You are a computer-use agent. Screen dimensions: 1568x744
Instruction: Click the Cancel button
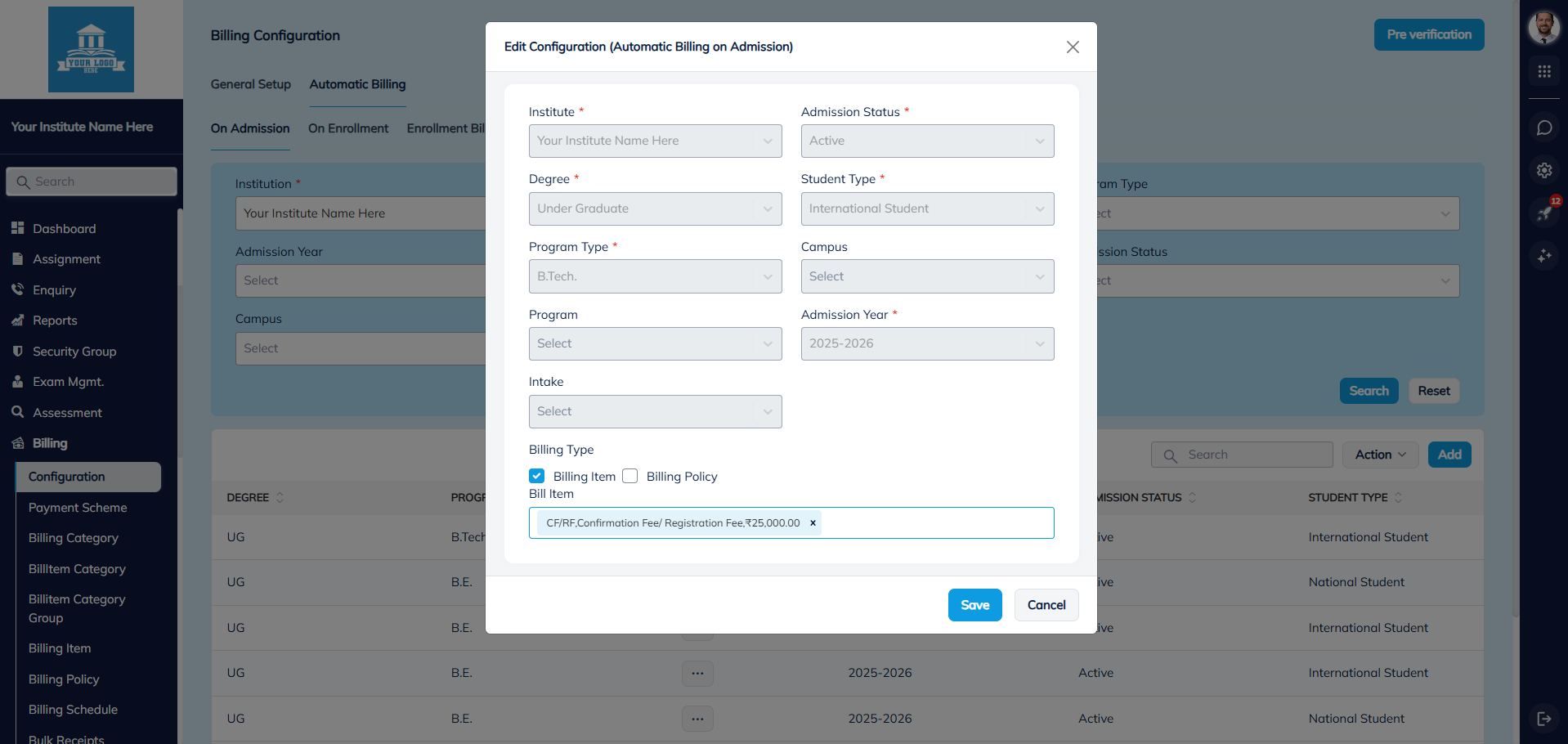click(1046, 605)
